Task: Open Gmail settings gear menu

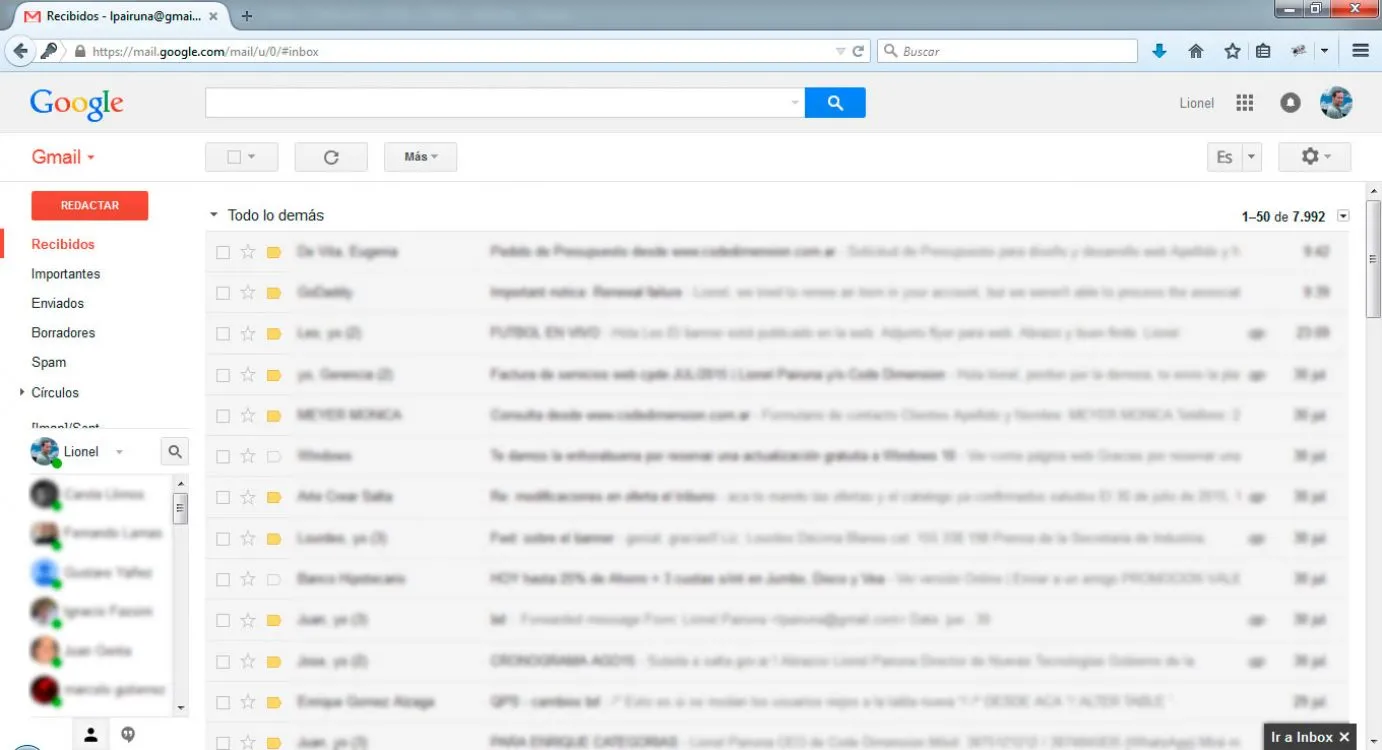Action: click(1314, 157)
